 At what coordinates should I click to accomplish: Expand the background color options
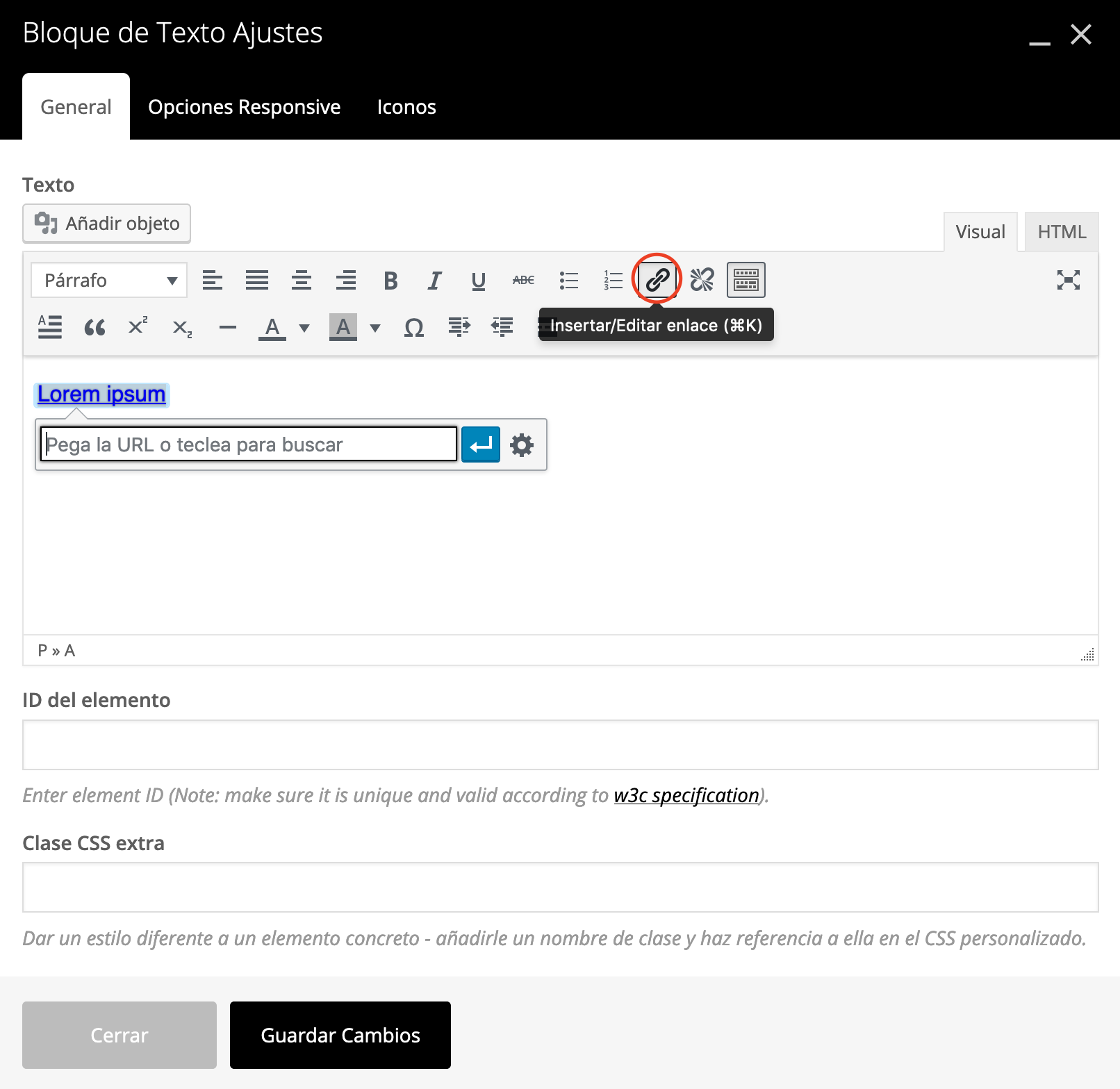point(375,328)
